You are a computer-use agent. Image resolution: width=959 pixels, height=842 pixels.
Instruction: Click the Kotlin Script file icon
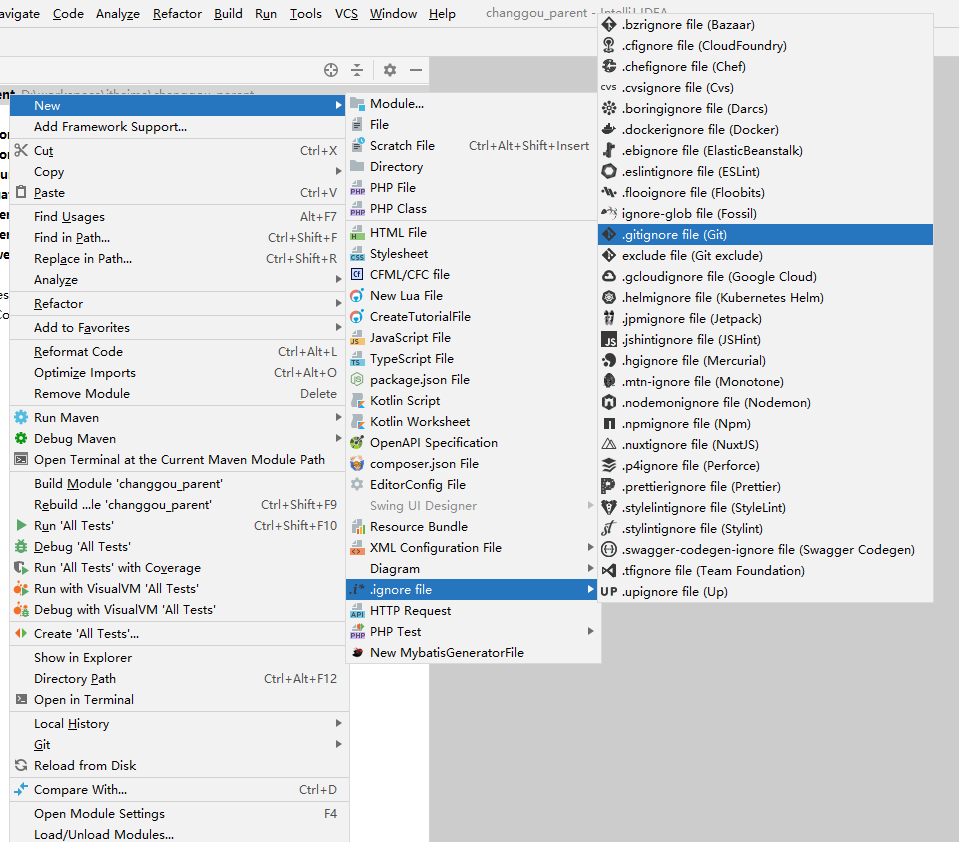click(357, 401)
